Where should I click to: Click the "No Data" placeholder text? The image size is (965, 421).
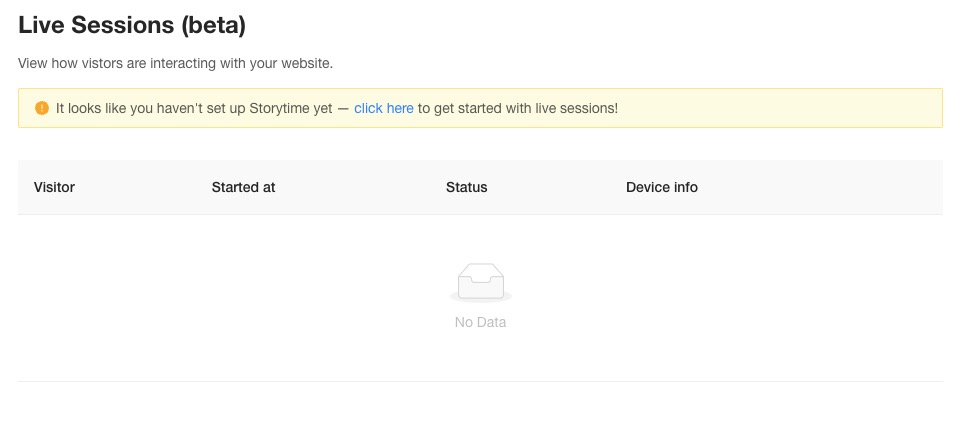coord(480,323)
